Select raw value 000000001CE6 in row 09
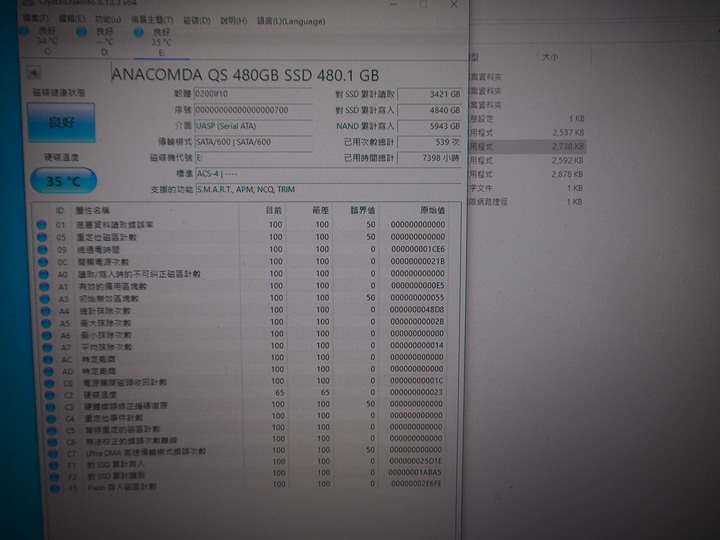The width and height of the screenshot is (720, 540). point(418,249)
